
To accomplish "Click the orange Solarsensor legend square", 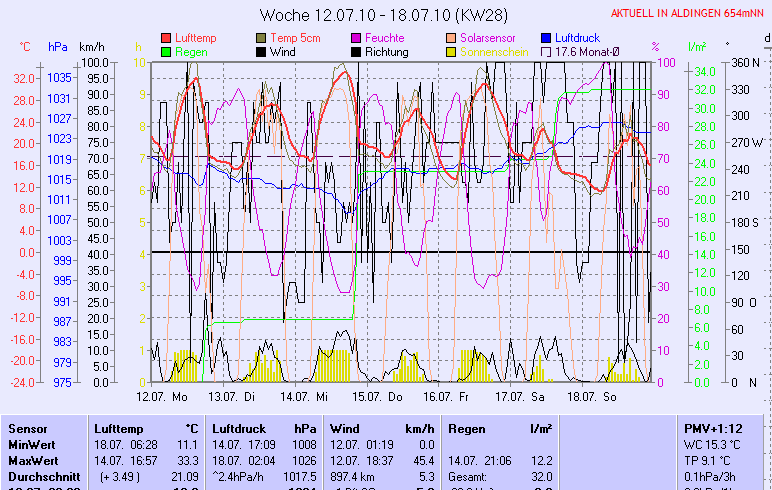I will [x=452, y=38].
